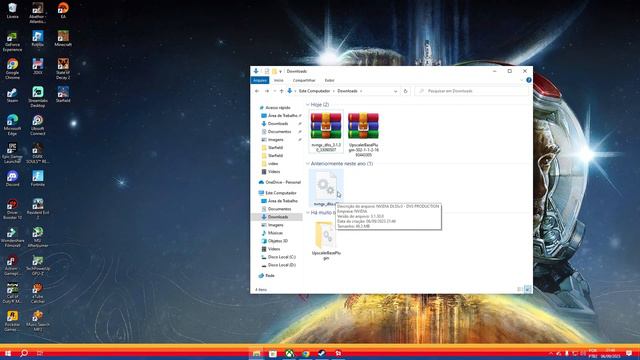
Task: Open aTube Catcher desktop shortcut
Action: pos(38,293)
